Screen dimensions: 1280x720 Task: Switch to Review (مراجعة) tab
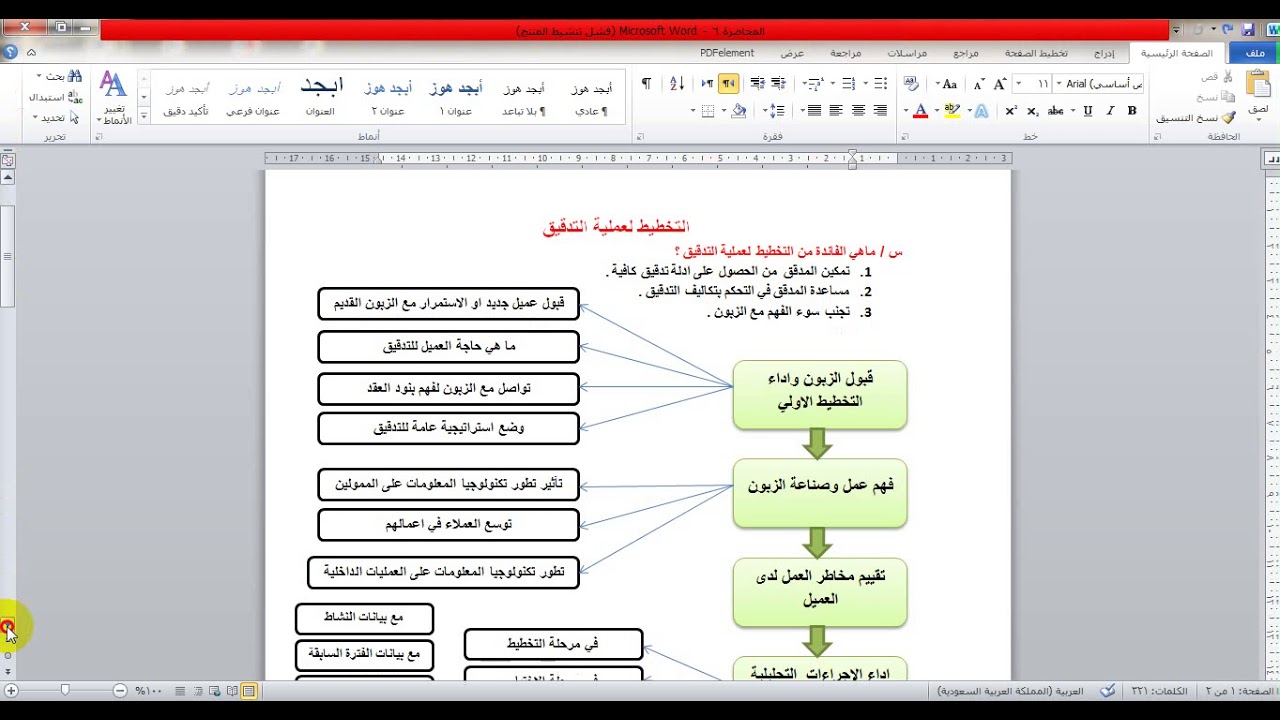coord(846,53)
